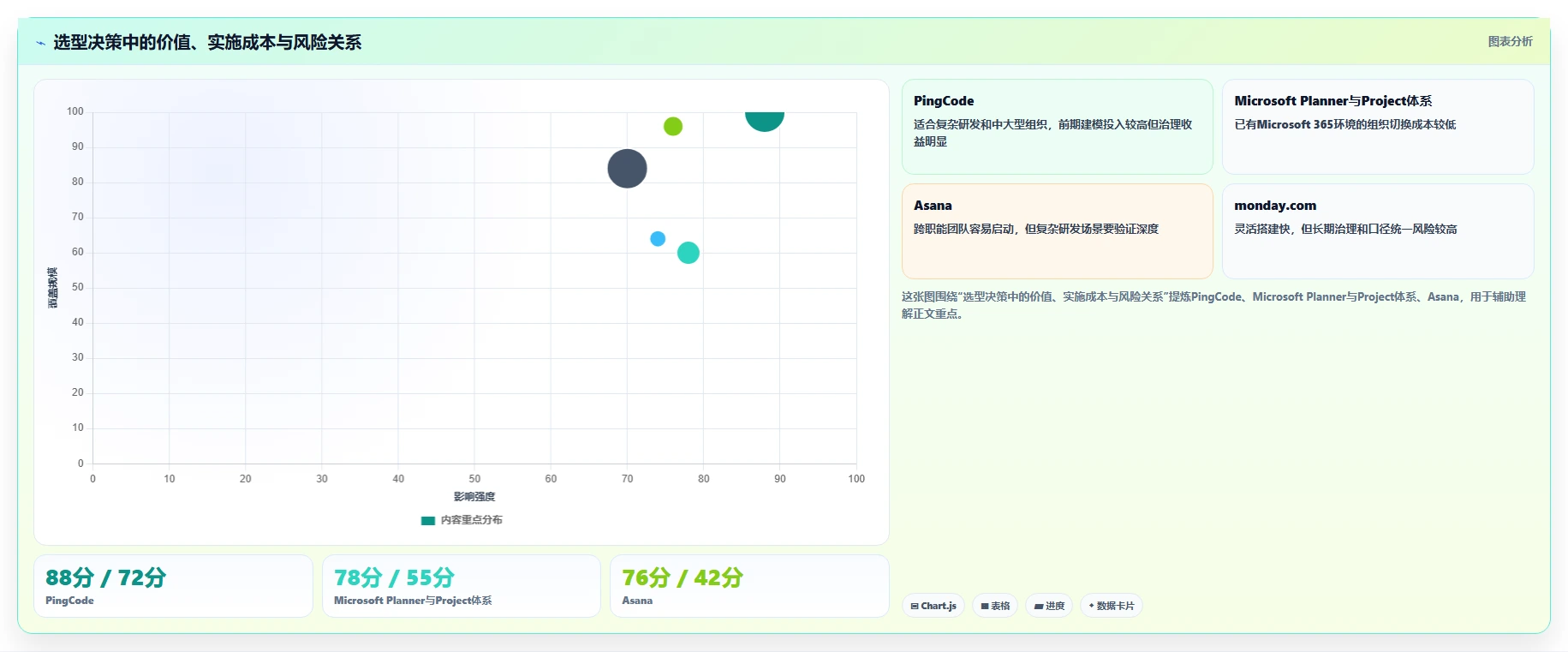Select the PingCode info card
This screenshot has height=652, width=1568.
(1057, 127)
